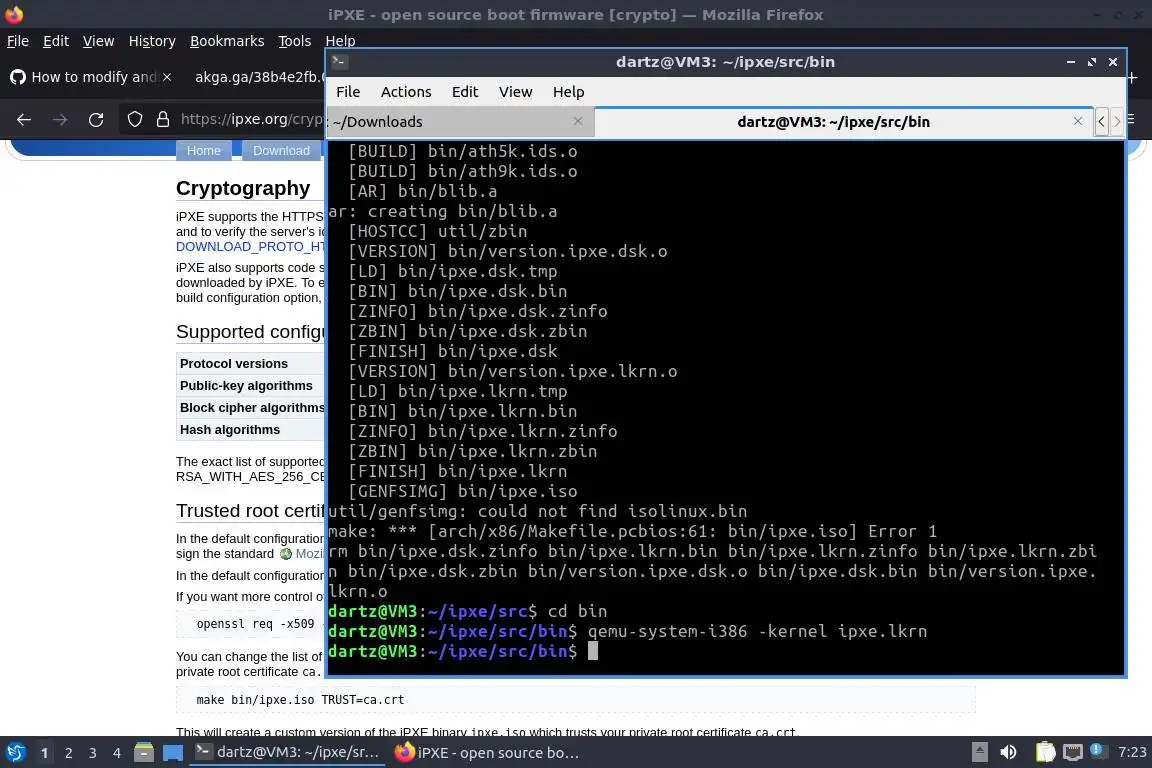Switch to workspace 4
Screen dimensions: 1152x768
click(x=116, y=753)
